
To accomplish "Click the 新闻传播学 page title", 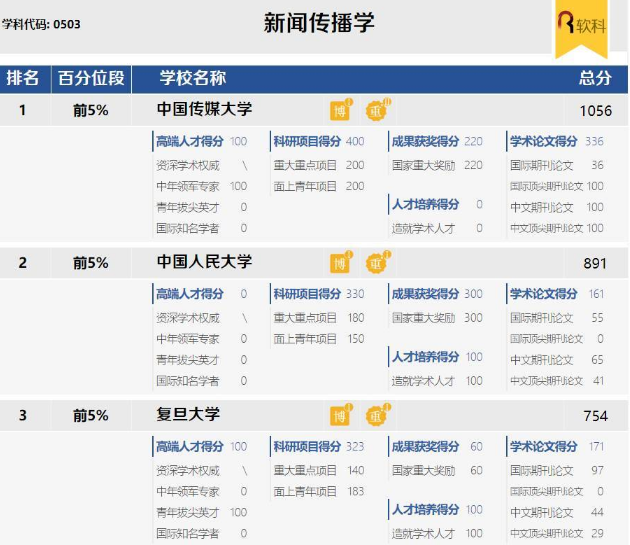I will pos(319,23).
